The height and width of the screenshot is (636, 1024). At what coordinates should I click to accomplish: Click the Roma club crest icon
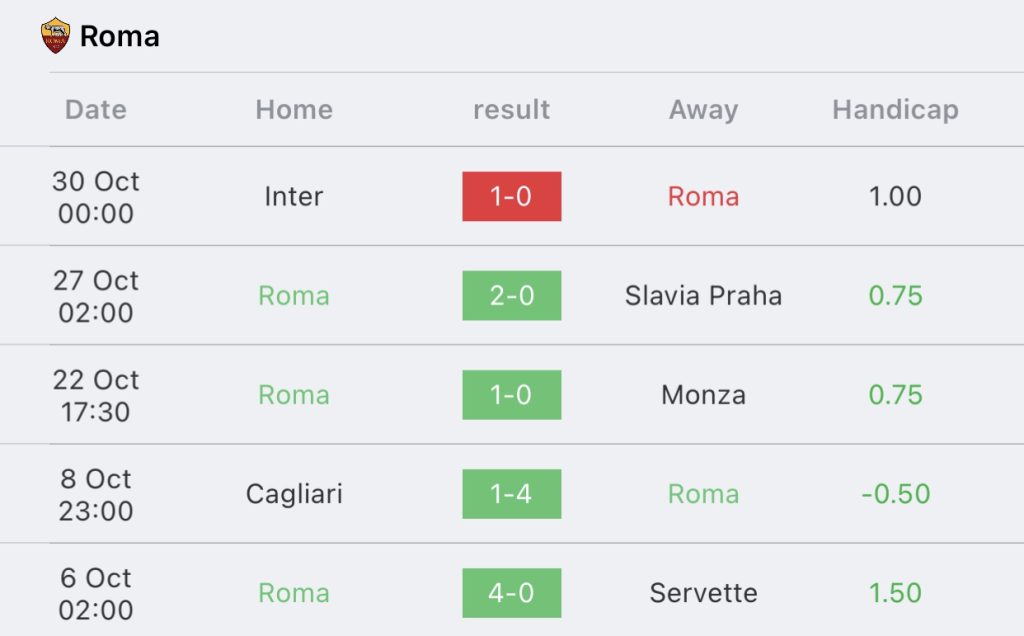pyautogui.click(x=55, y=36)
